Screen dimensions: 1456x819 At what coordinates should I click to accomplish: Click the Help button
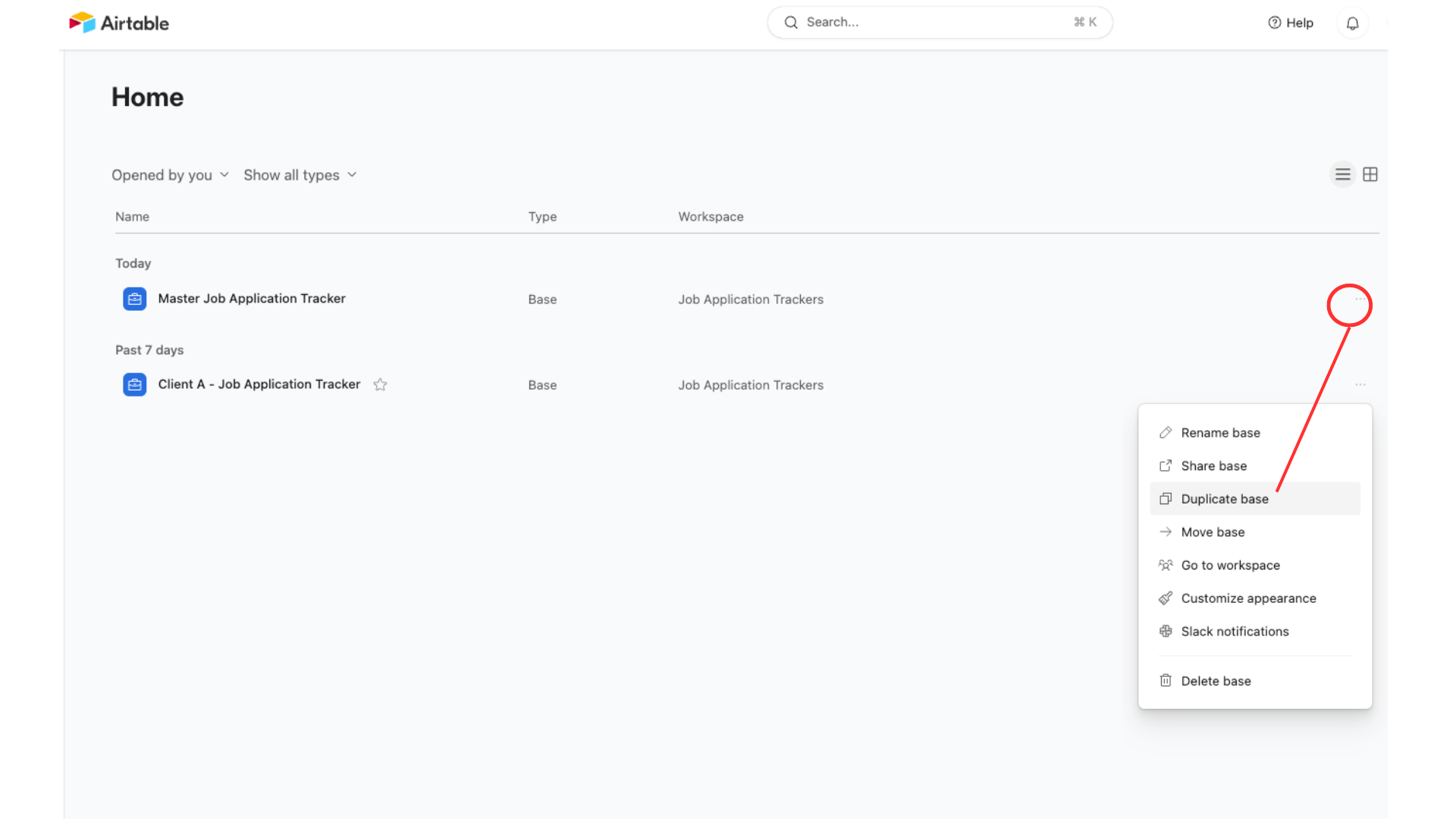click(x=1291, y=23)
